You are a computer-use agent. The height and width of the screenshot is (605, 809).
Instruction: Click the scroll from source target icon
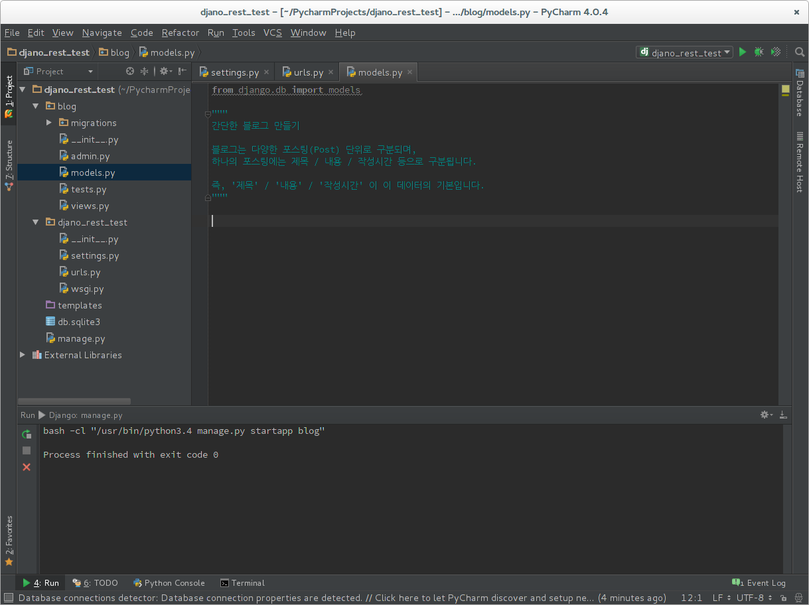tap(130, 71)
